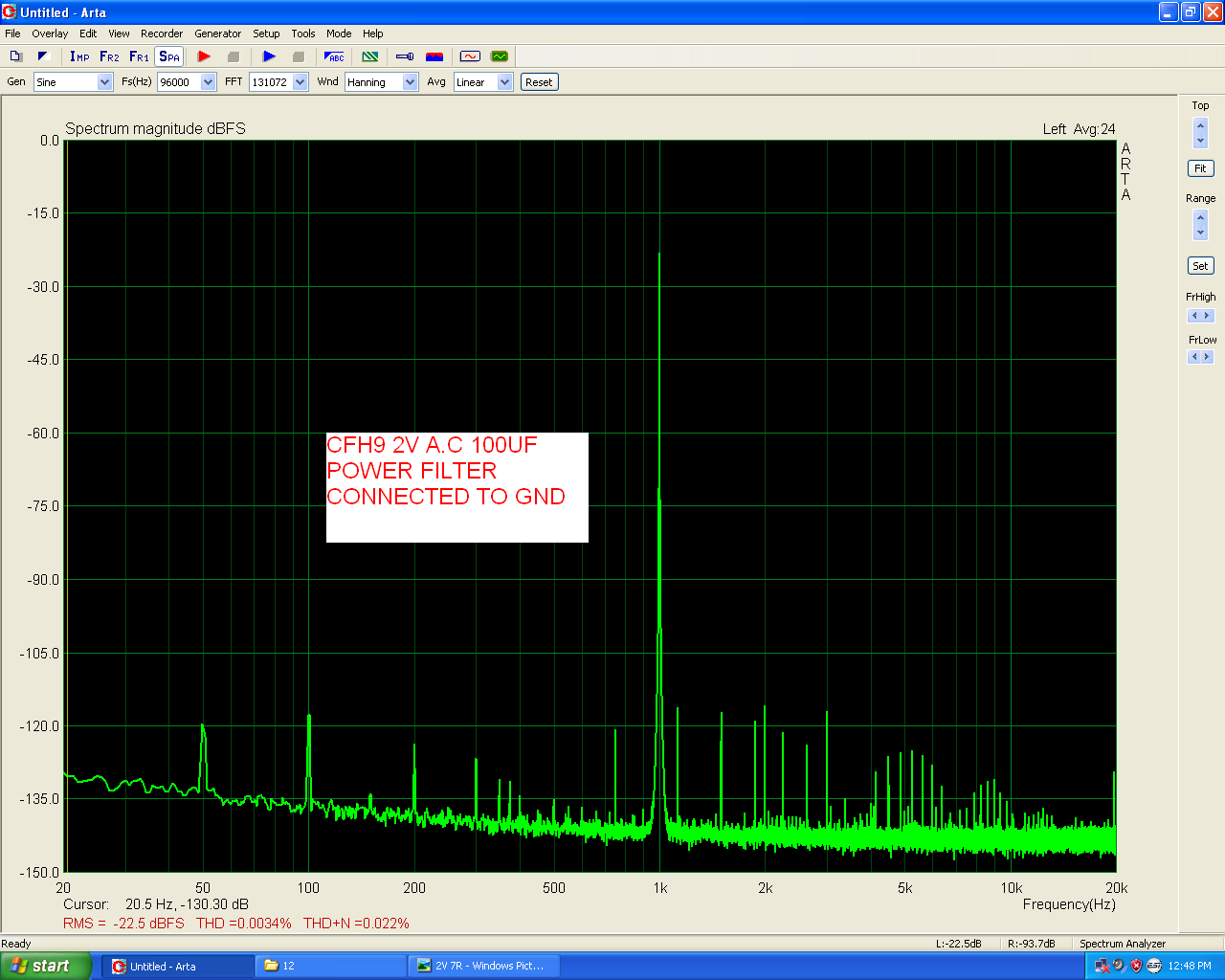The image size is (1225, 980).
Task: Open the File menu
Action: [12, 33]
